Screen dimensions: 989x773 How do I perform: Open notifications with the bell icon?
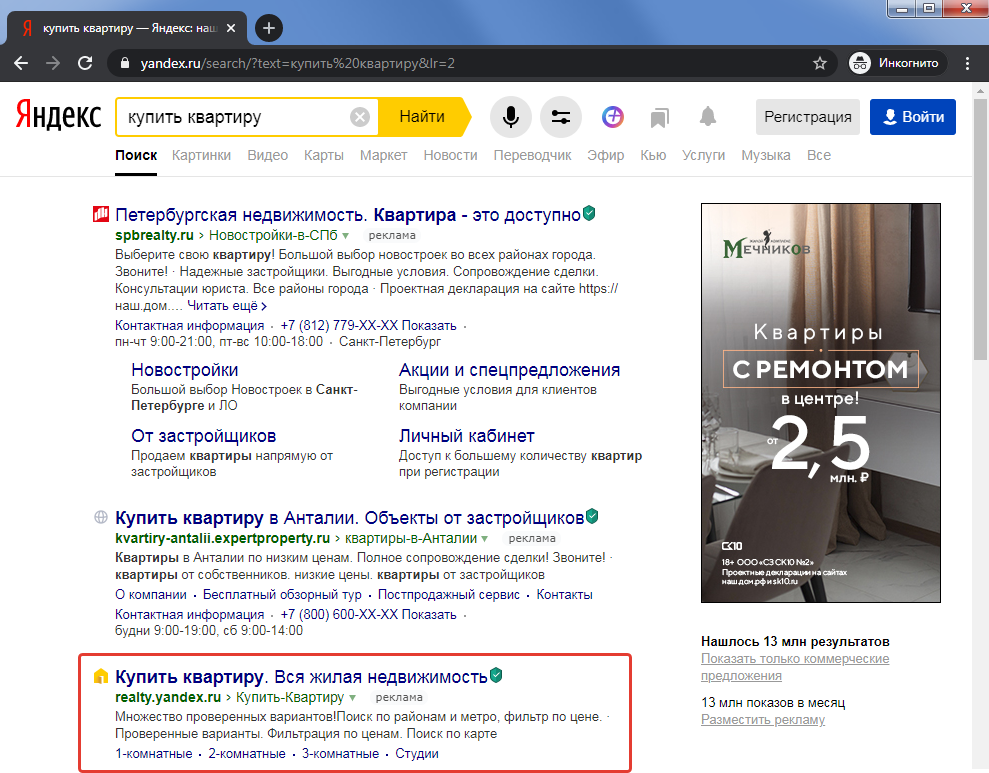tap(707, 116)
